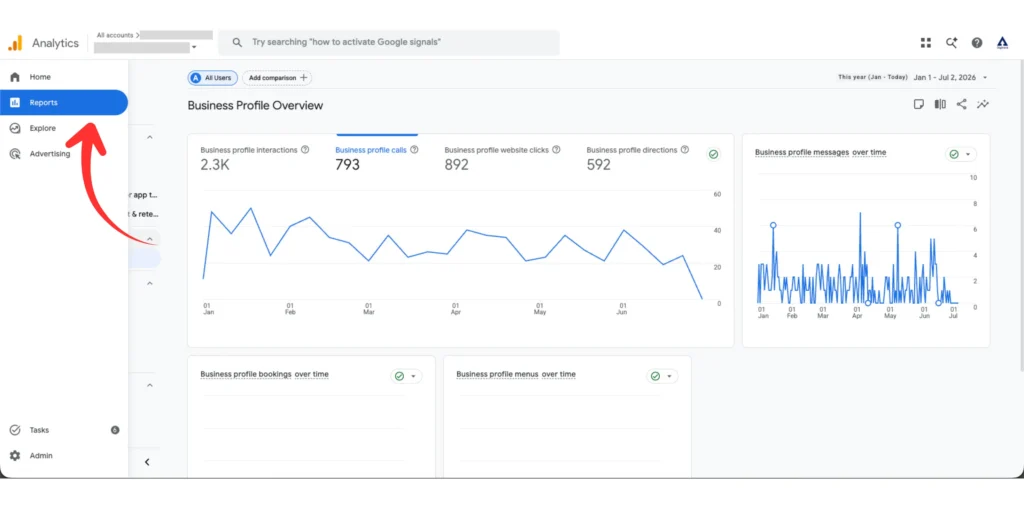Open the insights sparkle search icon
Viewport: 1024px width, 506px height.
click(952, 42)
